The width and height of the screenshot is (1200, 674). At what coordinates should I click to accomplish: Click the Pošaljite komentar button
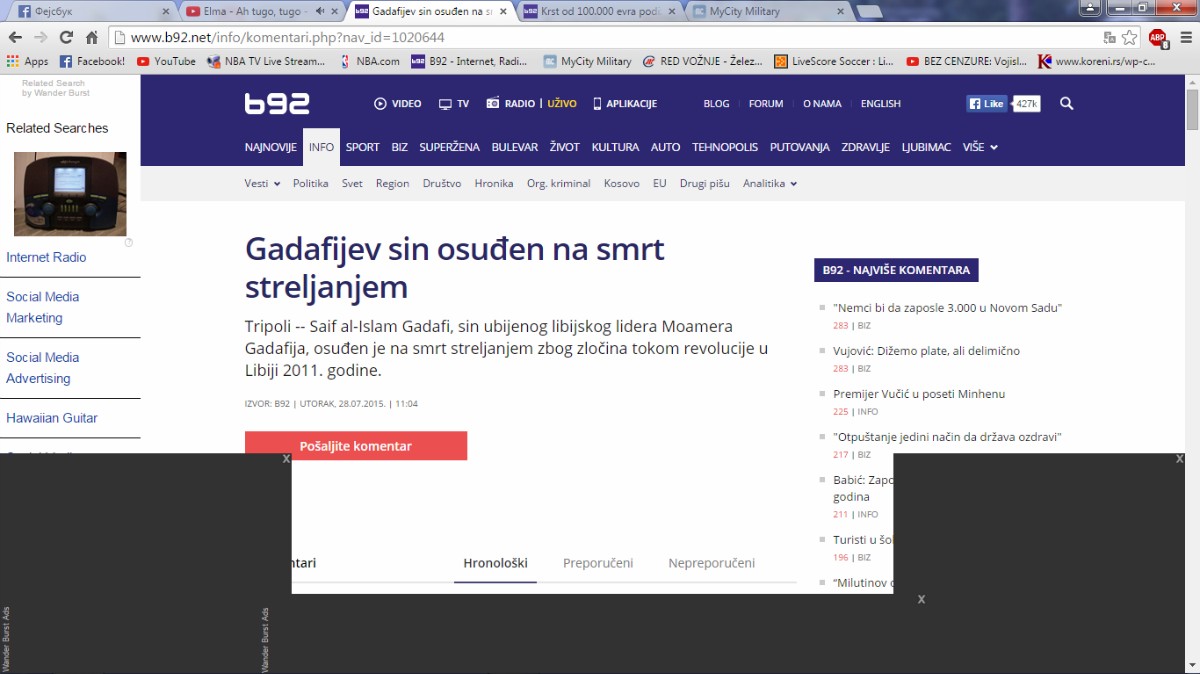click(x=356, y=446)
